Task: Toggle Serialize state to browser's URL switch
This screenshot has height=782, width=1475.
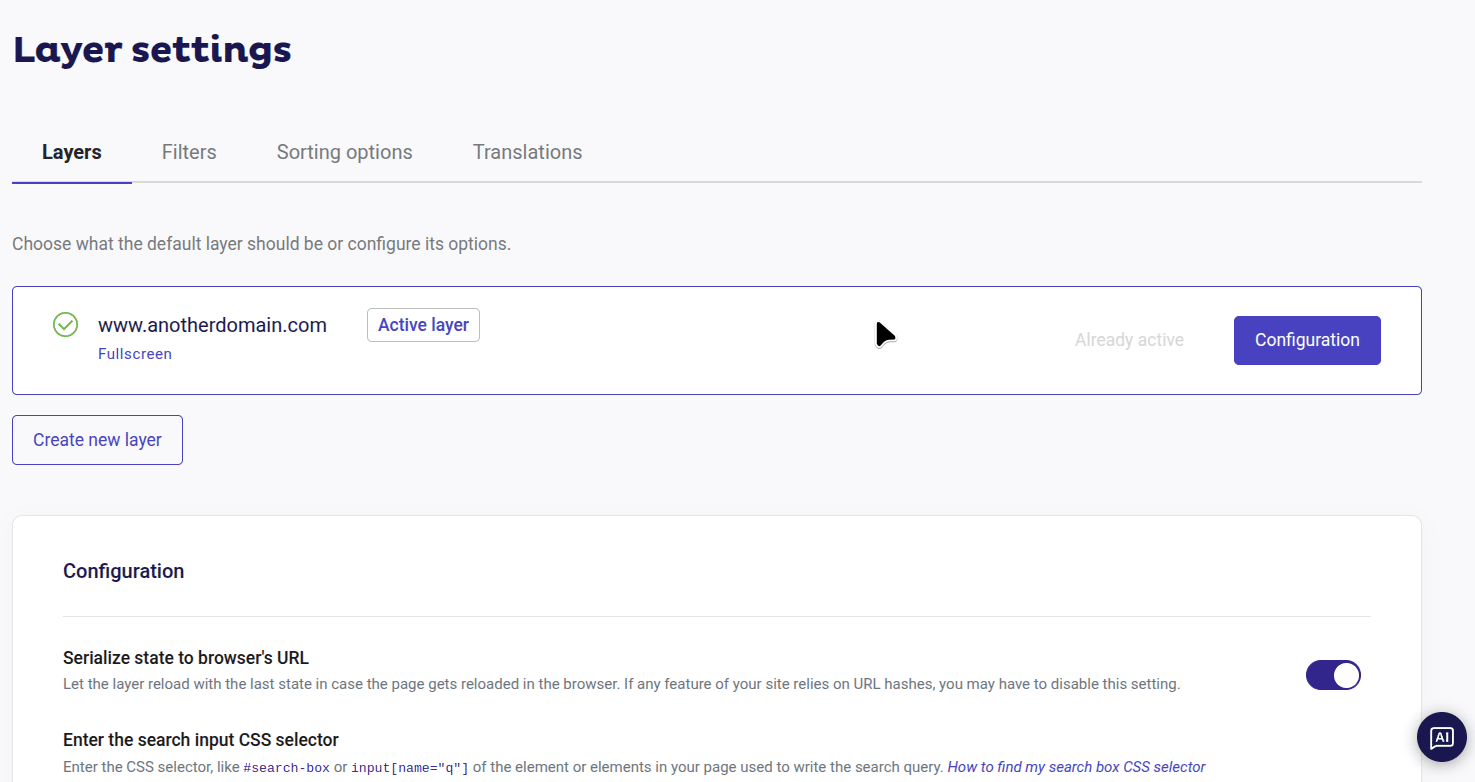Action: coord(1333,675)
